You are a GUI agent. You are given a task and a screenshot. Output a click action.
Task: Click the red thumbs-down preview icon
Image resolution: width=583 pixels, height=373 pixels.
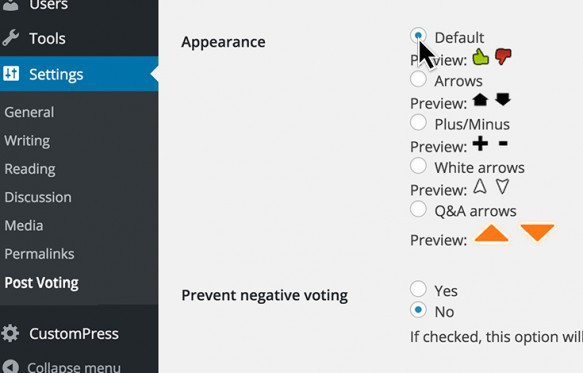click(x=503, y=57)
